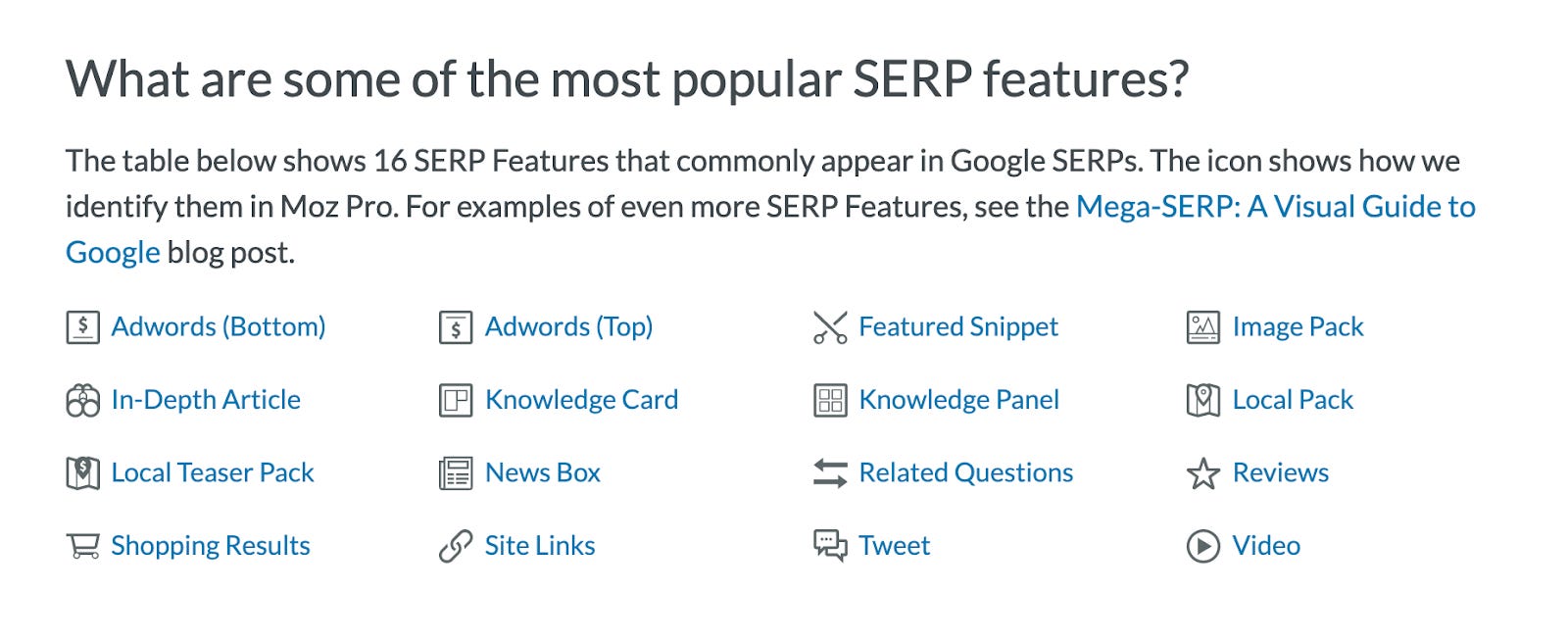This screenshot has width=1568, height=643.
Task: Click the Tweet speech bubbles icon
Action: pyautogui.click(x=829, y=545)
